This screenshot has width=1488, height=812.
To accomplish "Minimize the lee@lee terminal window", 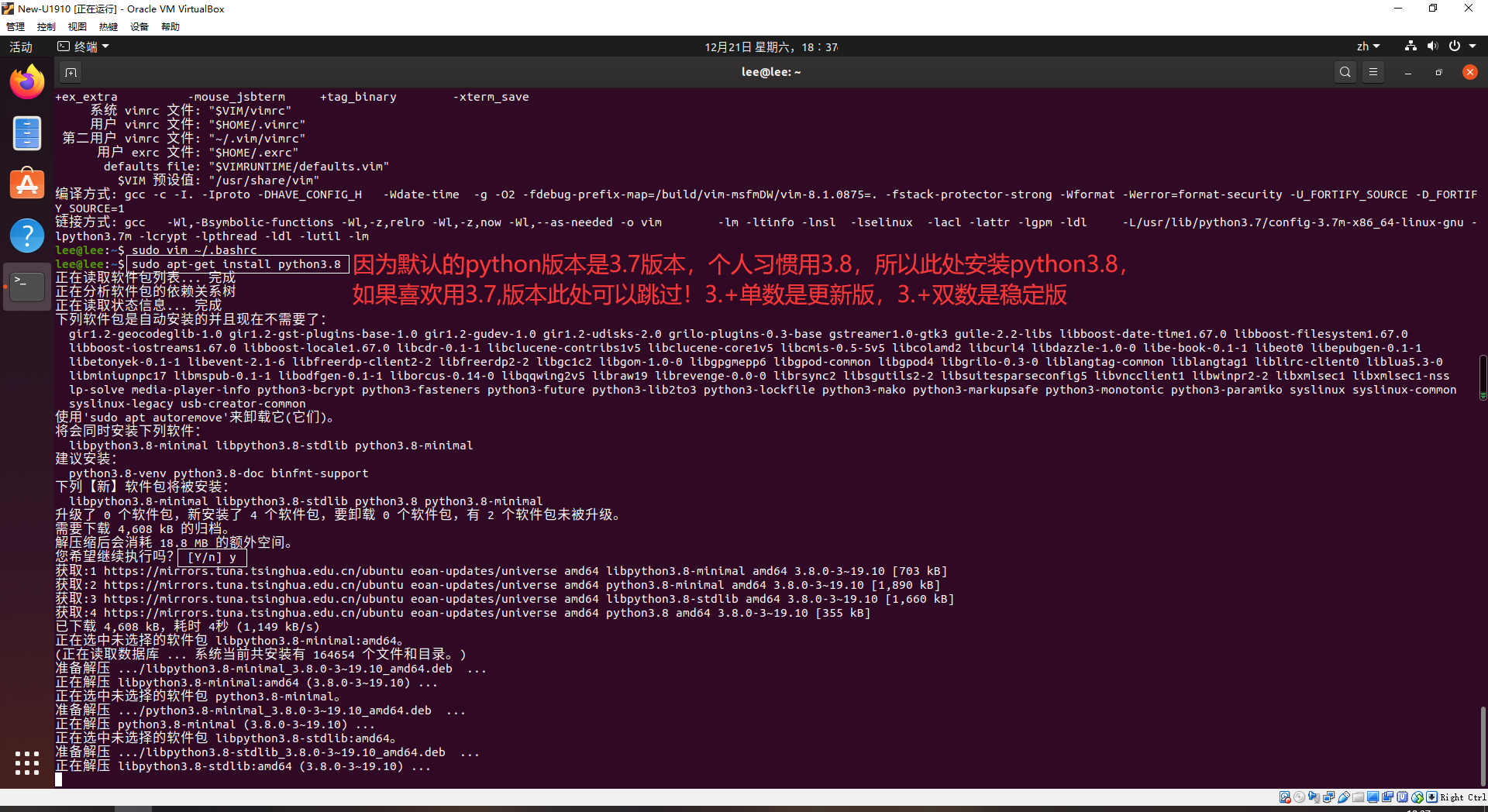I will coord(1408,72).
